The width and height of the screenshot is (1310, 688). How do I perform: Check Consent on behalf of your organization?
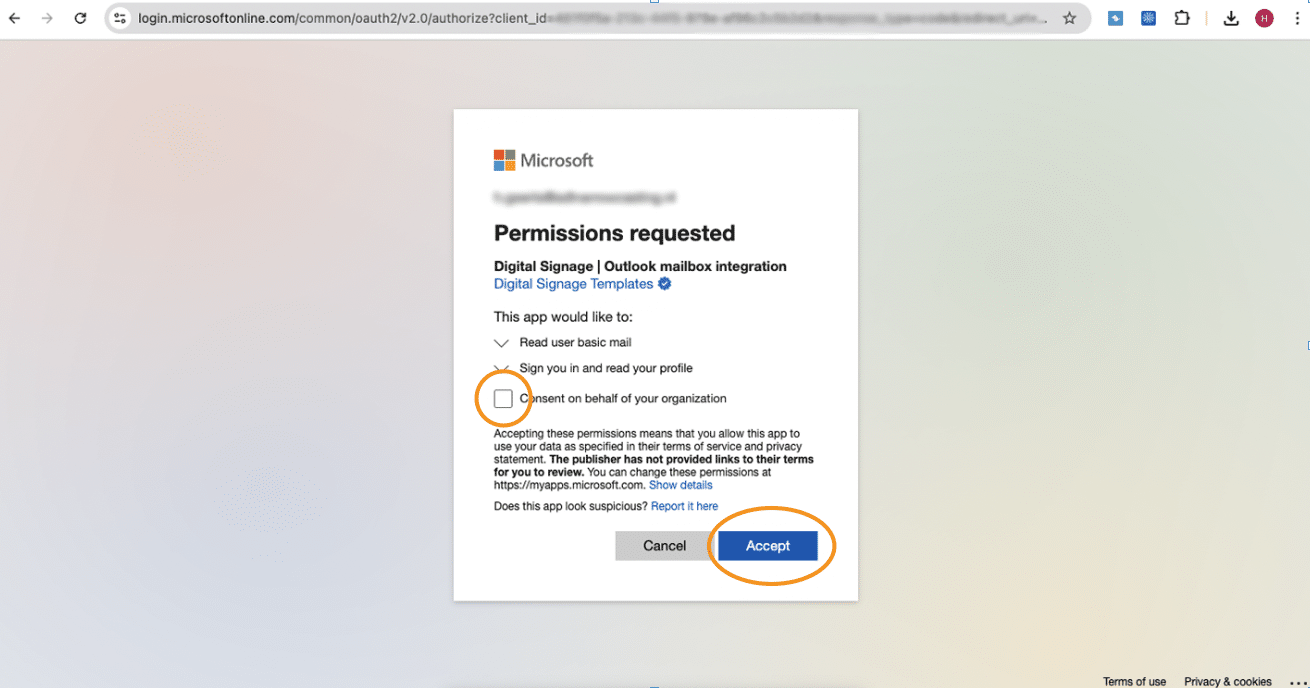pos(503,399)
